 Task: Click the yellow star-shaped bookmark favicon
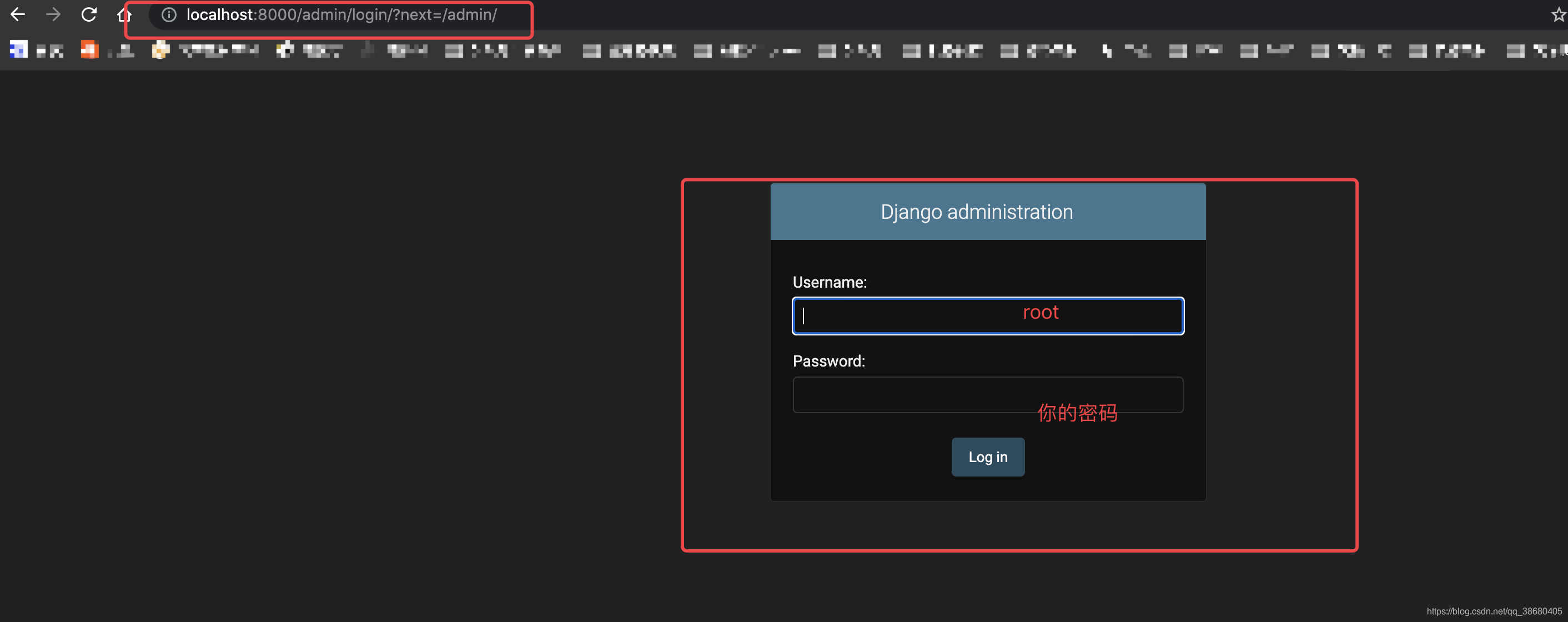click(160, 50)
